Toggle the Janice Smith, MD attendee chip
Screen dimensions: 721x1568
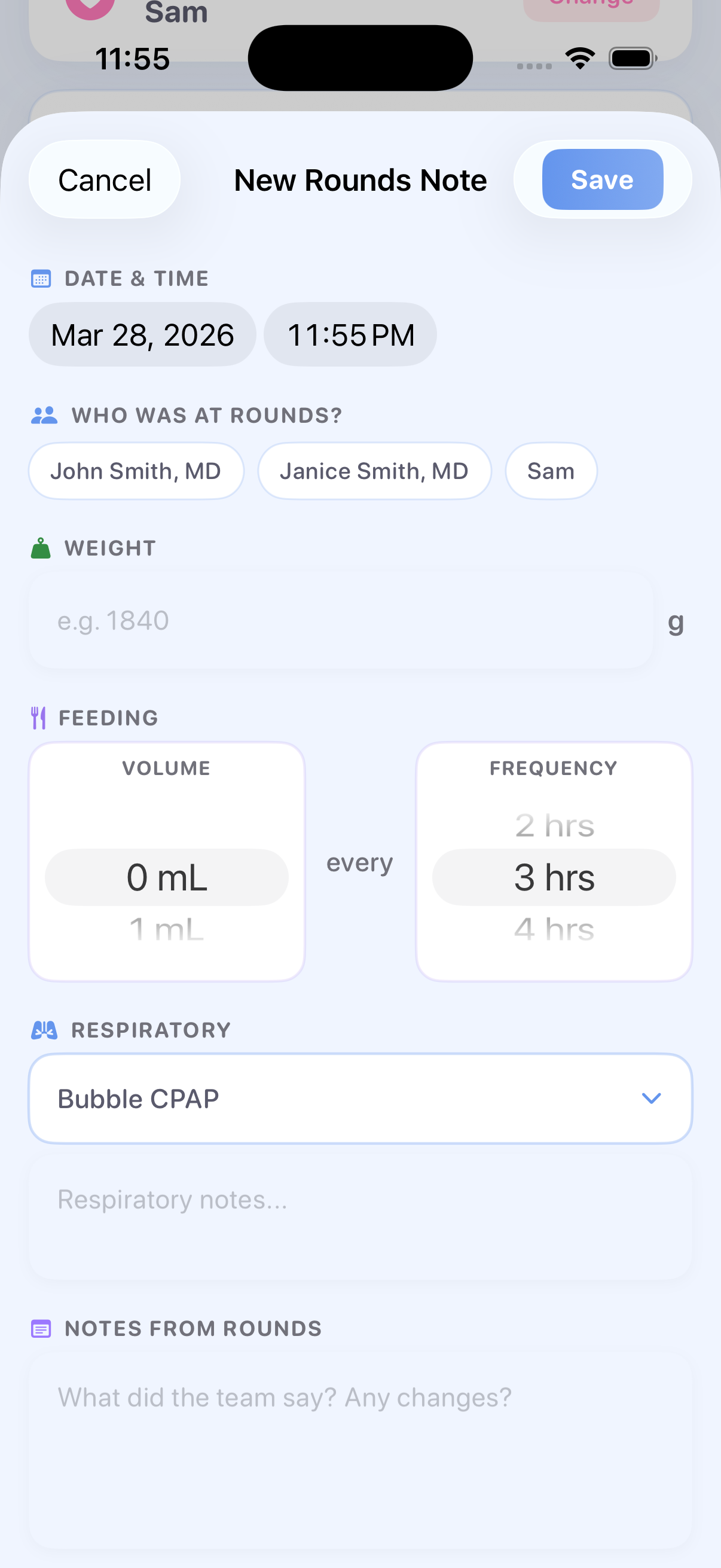pyautogui.click(x=374, y=471)
